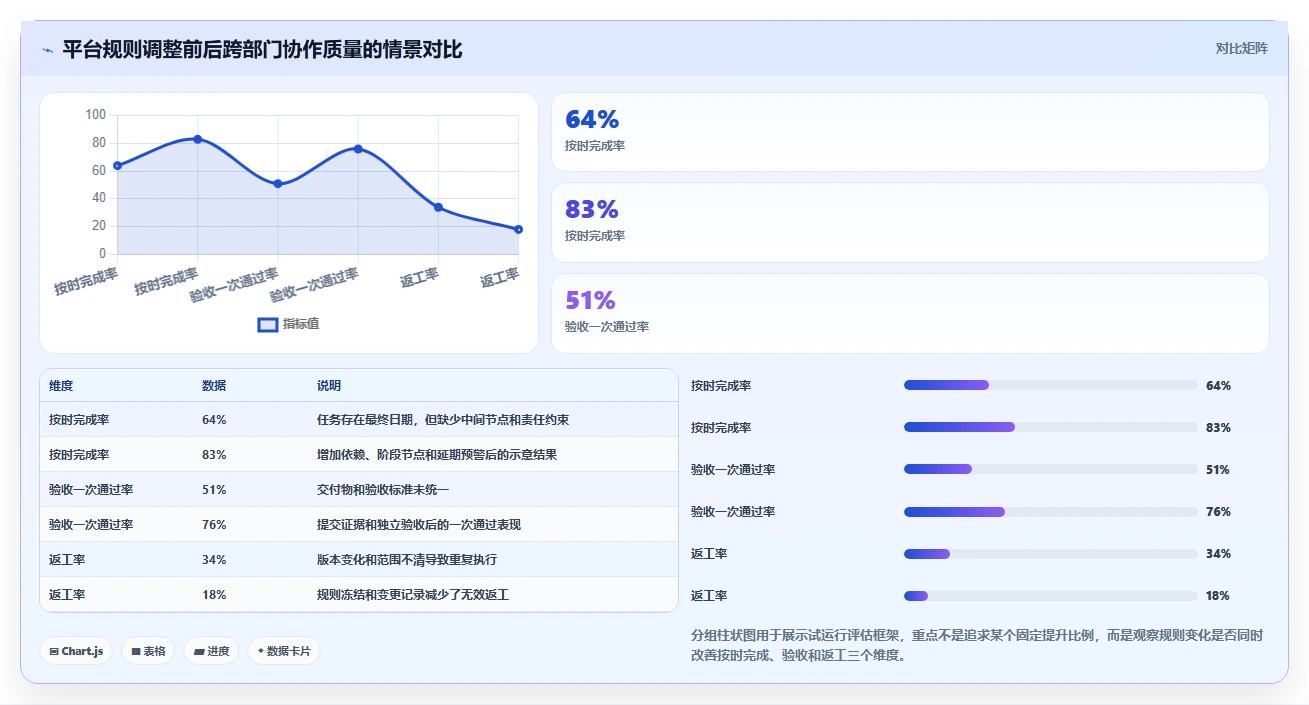Click the 51% cell in the data table

pos(214,490)
